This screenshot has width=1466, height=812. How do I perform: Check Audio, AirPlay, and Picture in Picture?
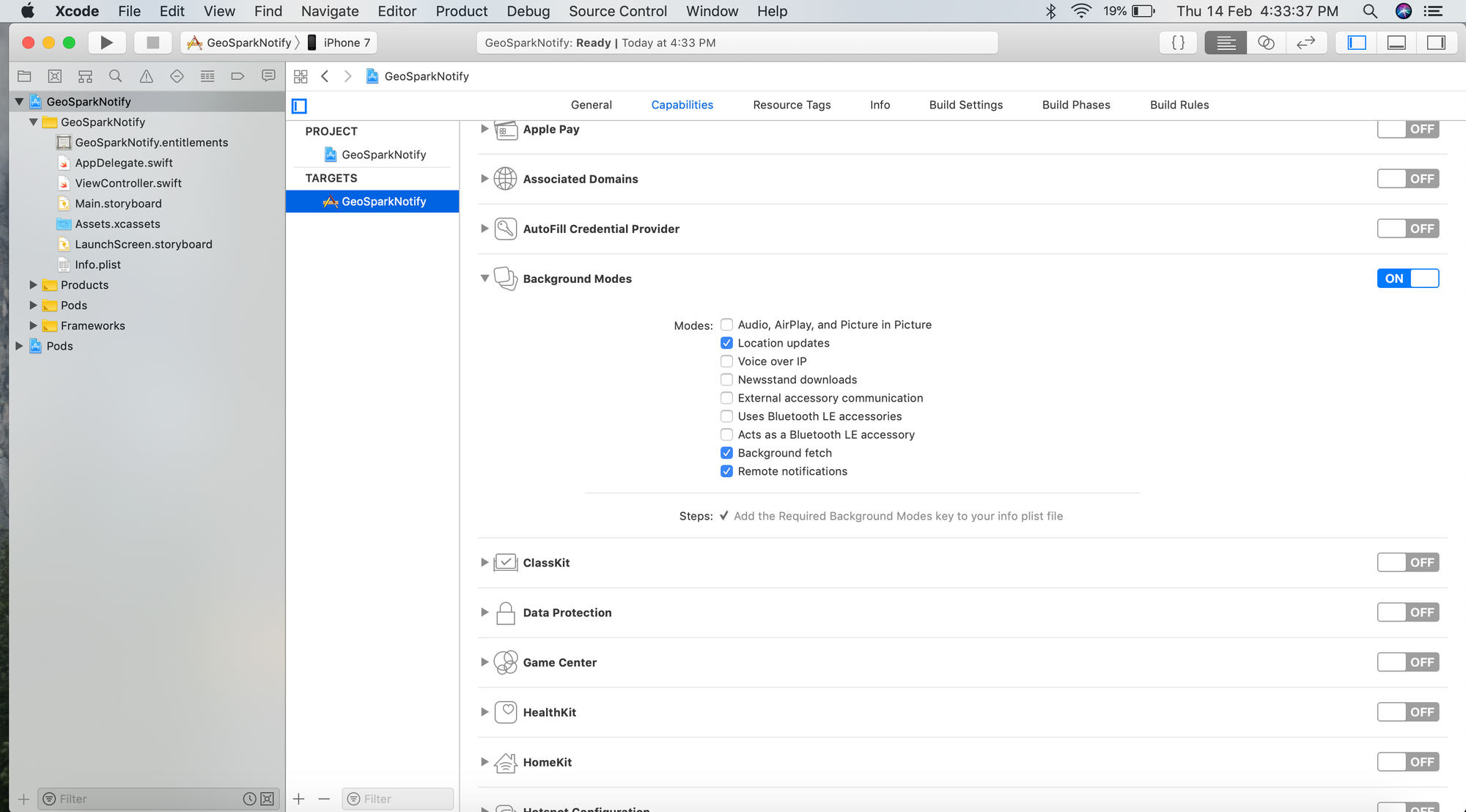(x=726, y=325)
